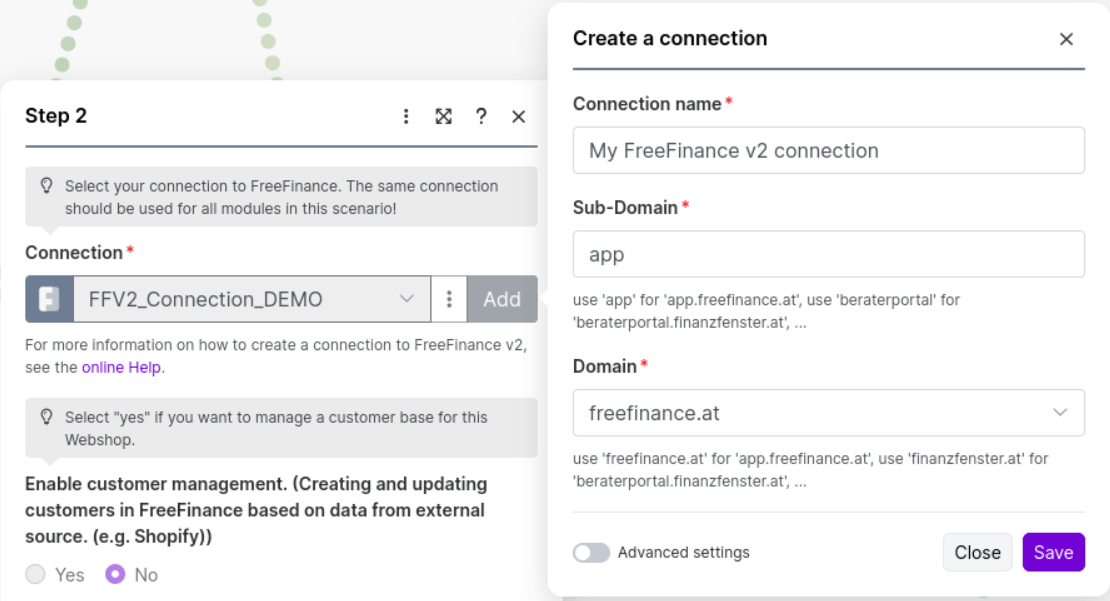1110x601 pixels.
Task: Close the Step 2 panel
Action: [518, 116]
